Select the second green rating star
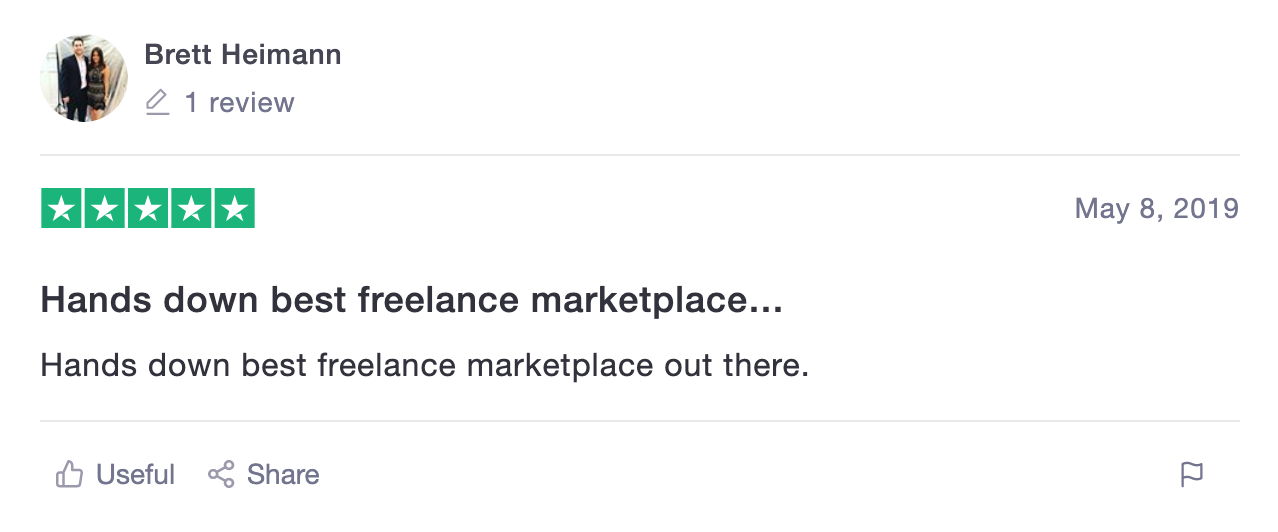Image resolution: width=1278 pixels, height=532 pixels. point(104,208)
